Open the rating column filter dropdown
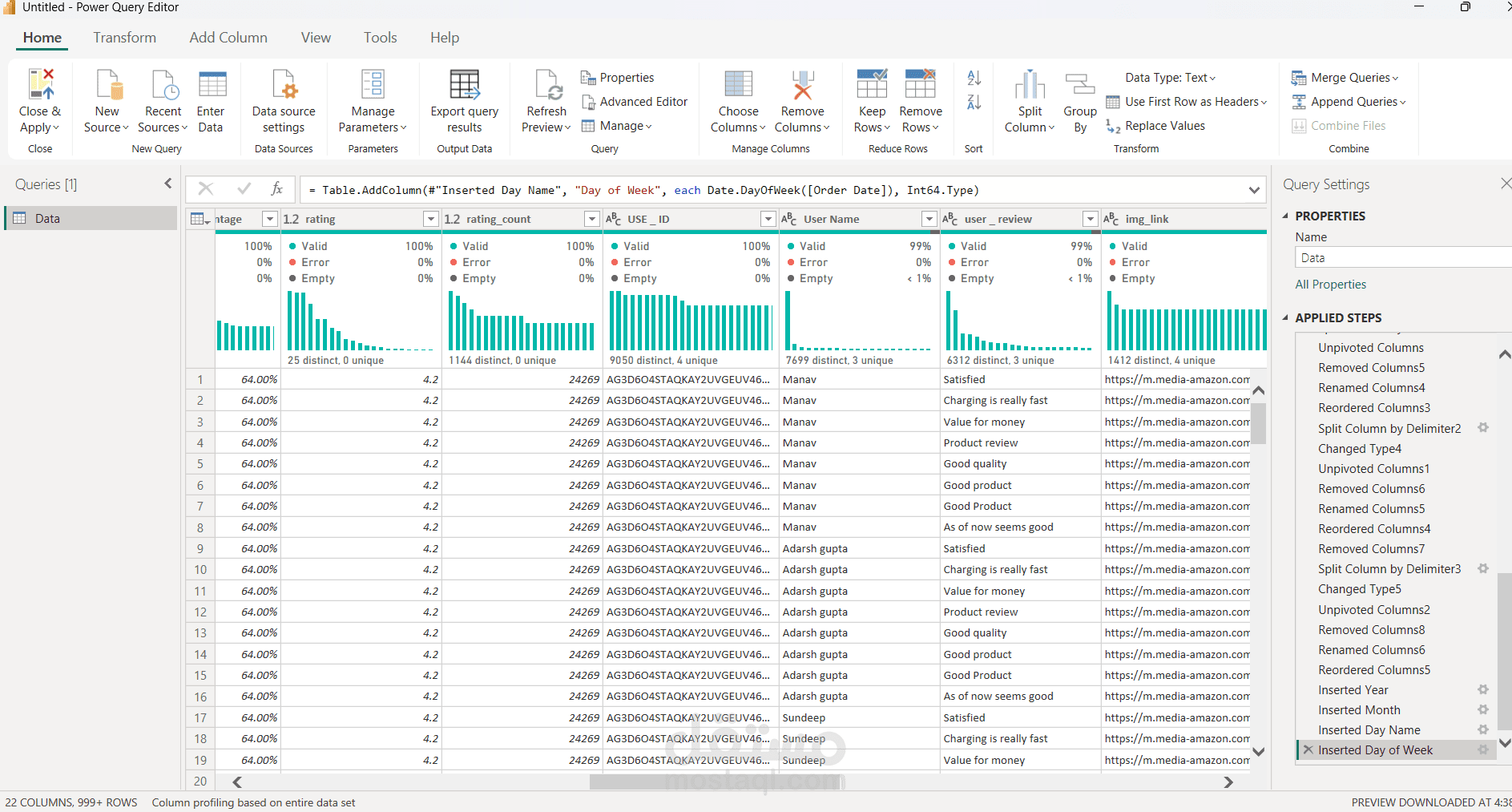This screenshot has width=1512, height=812. pos(431,219)
